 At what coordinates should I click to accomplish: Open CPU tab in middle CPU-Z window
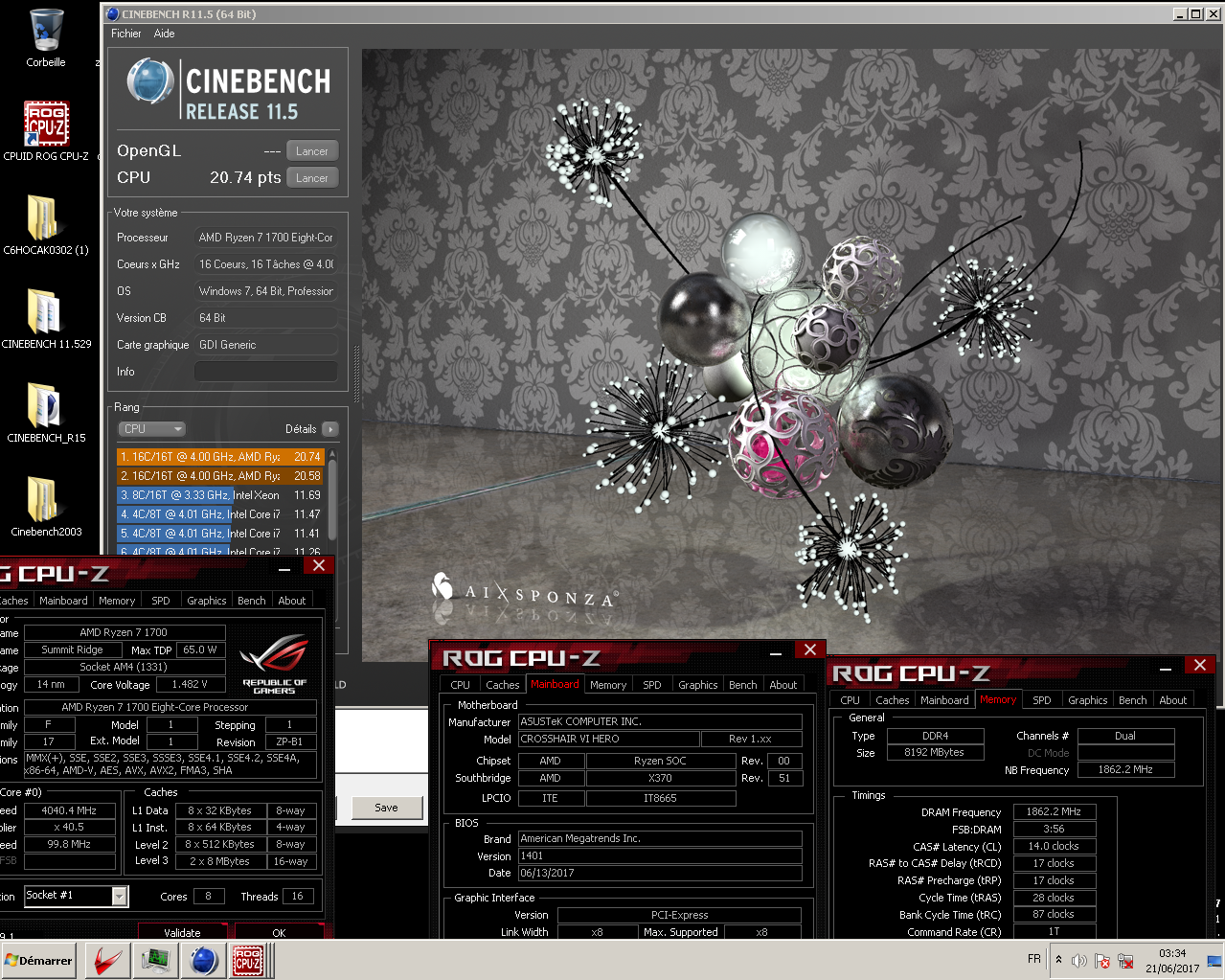(x=461, y=685)
